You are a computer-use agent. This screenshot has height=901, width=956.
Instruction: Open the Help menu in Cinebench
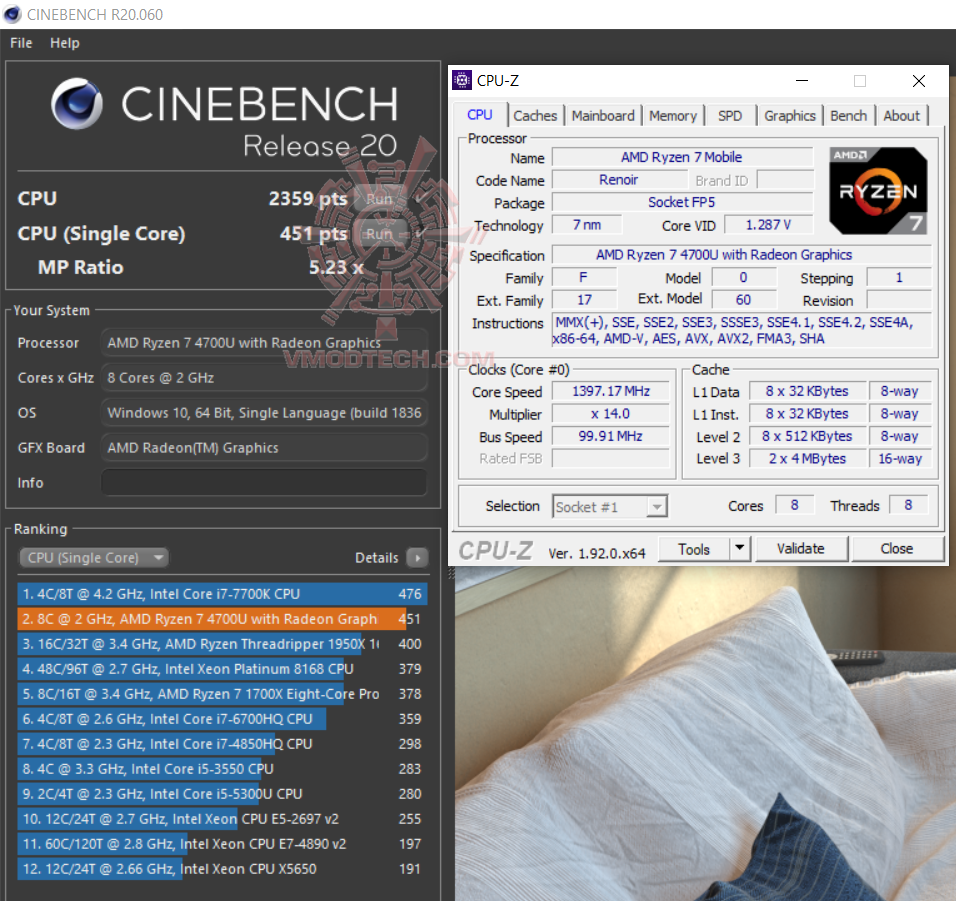pos(65,43)
